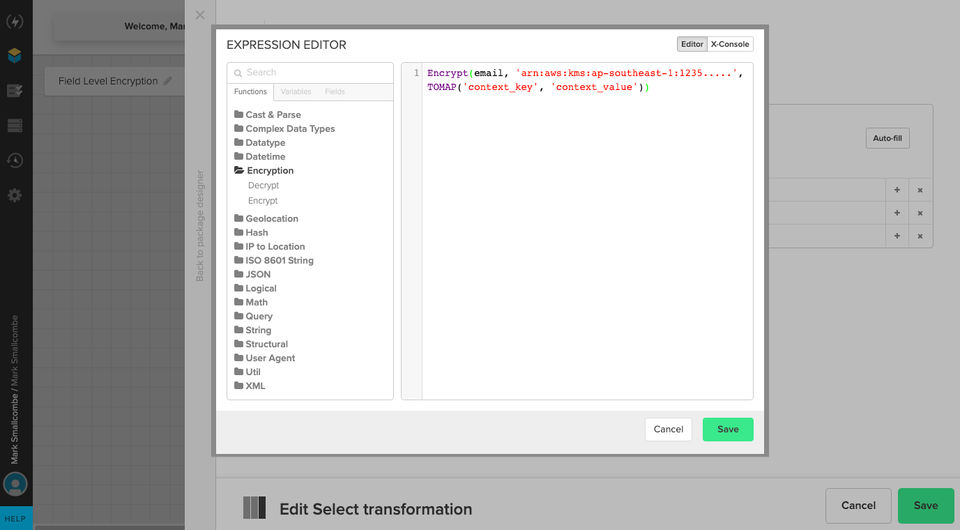960x530 pixels.
Task: Open the clusters server sidebar icon
Action: [15, 126]
